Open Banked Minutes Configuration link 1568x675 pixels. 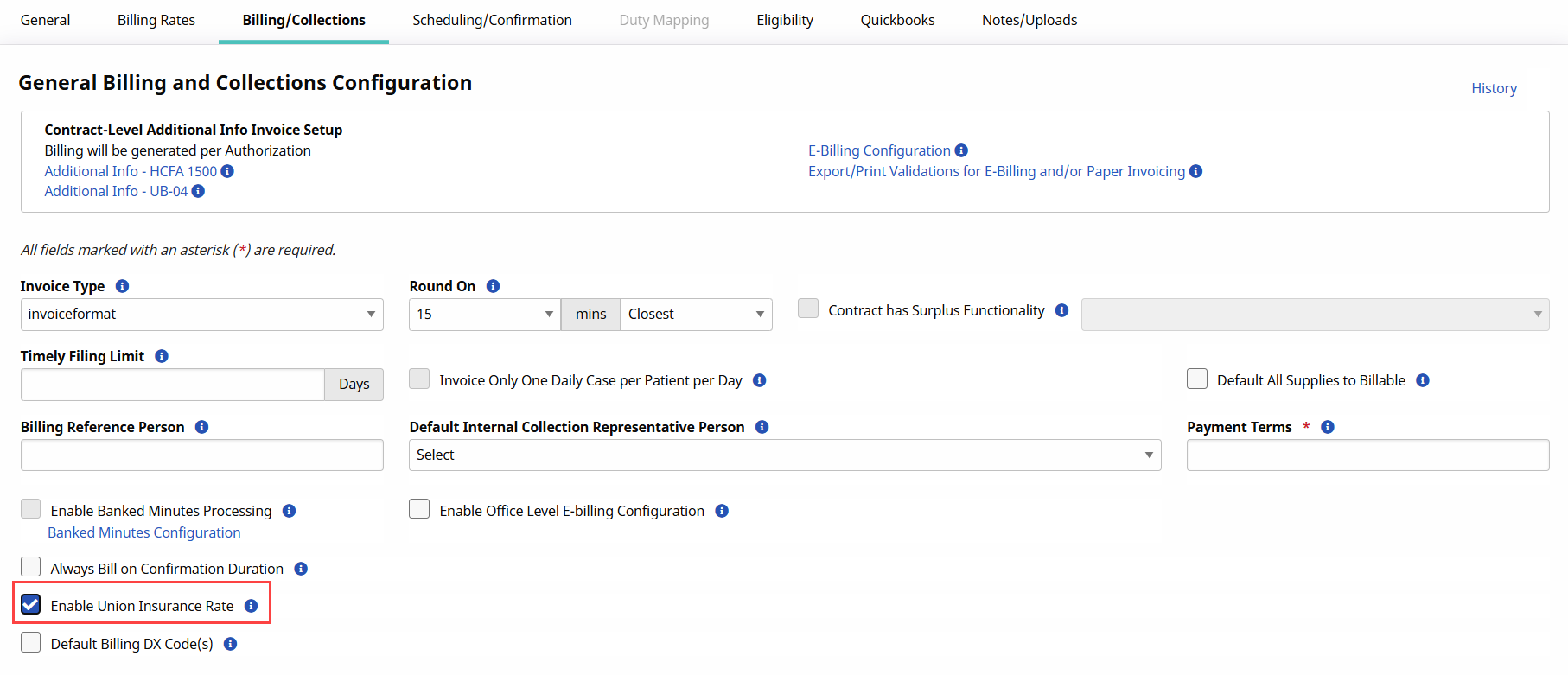pyautogui.click(x=144, y=532)
